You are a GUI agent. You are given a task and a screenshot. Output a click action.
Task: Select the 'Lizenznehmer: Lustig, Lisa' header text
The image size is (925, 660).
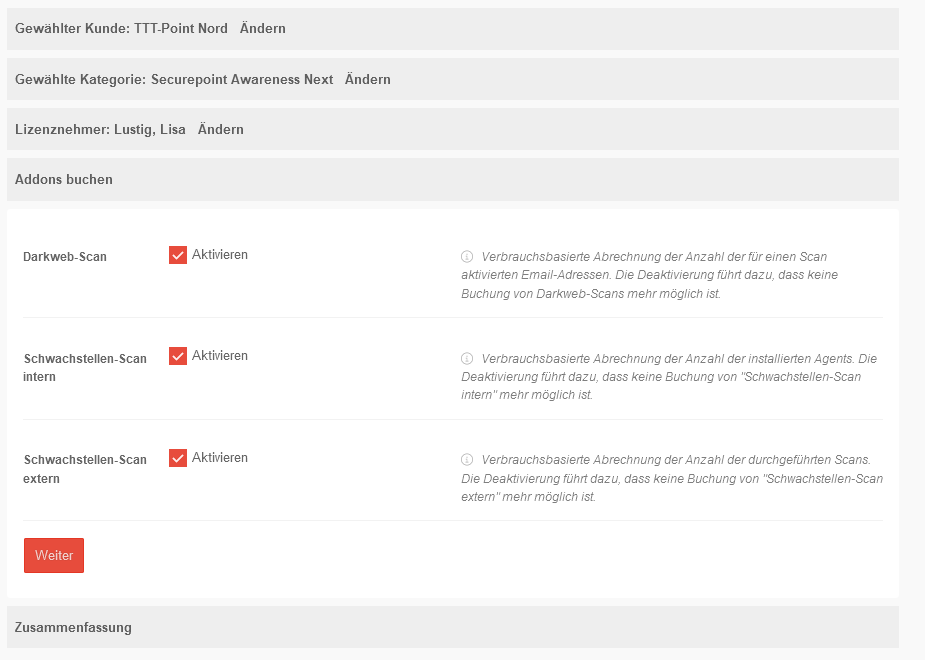[100, 129]
